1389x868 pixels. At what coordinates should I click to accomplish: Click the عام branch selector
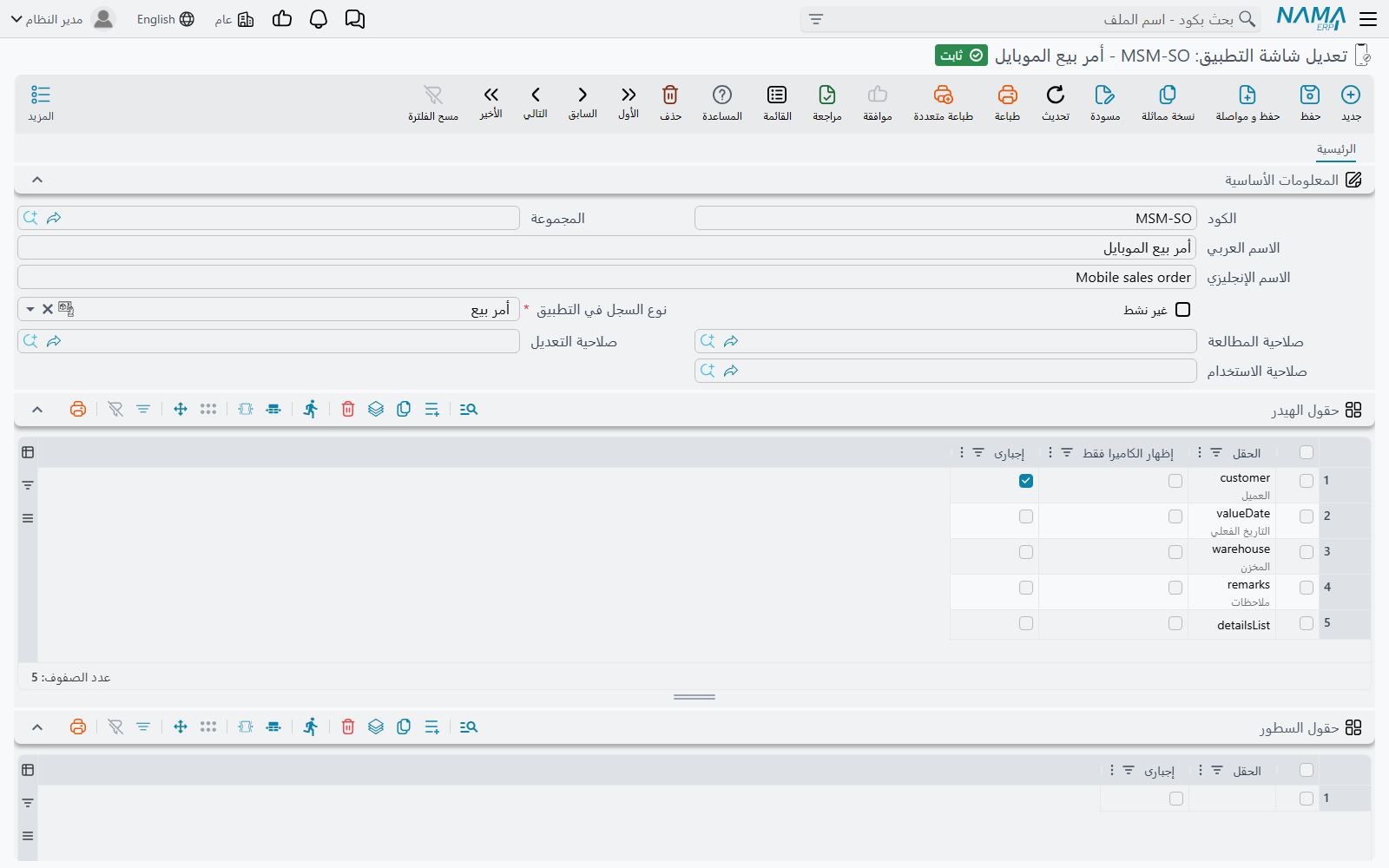[x=234, y=19]
